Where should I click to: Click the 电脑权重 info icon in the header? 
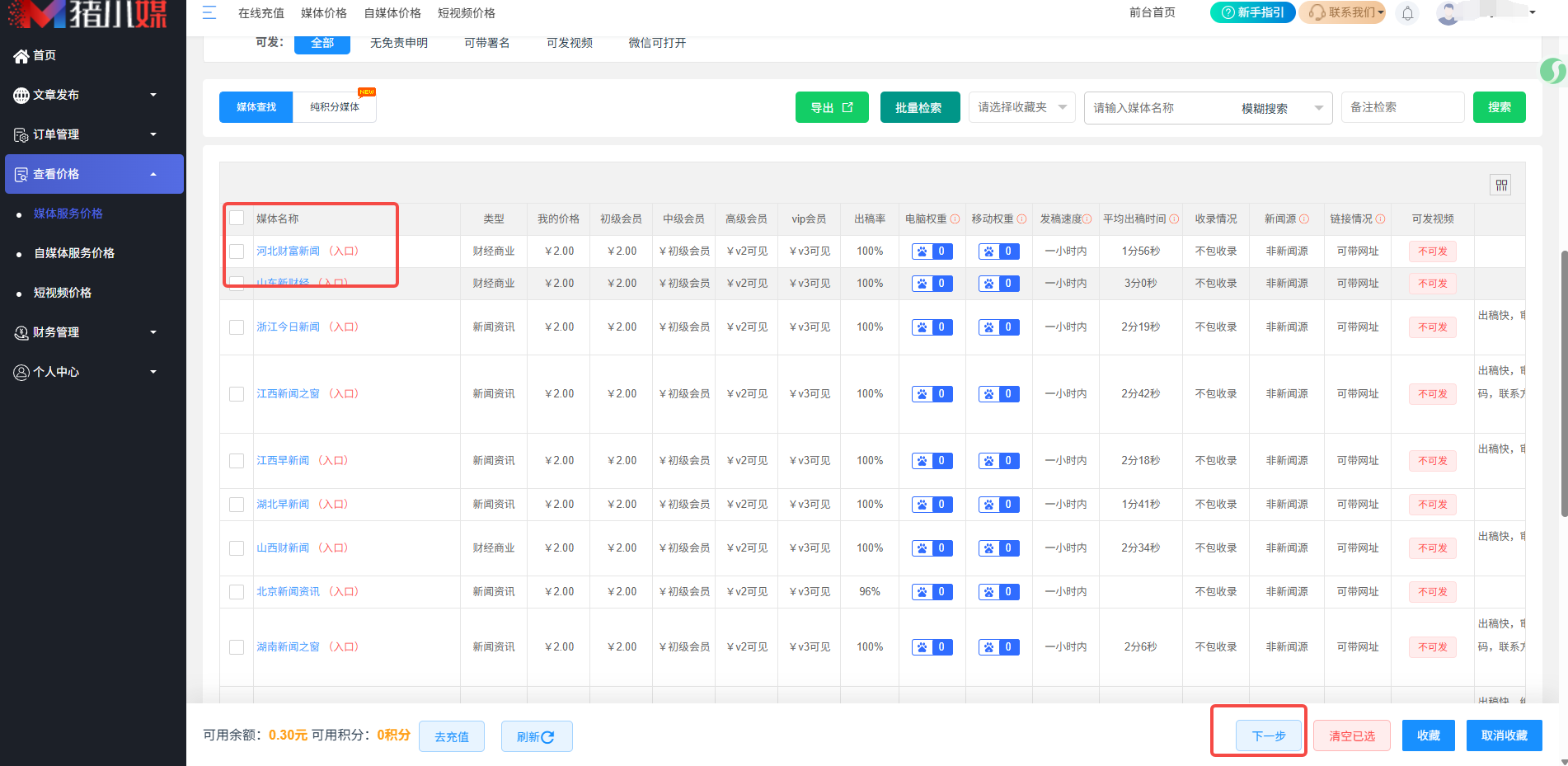955,219
